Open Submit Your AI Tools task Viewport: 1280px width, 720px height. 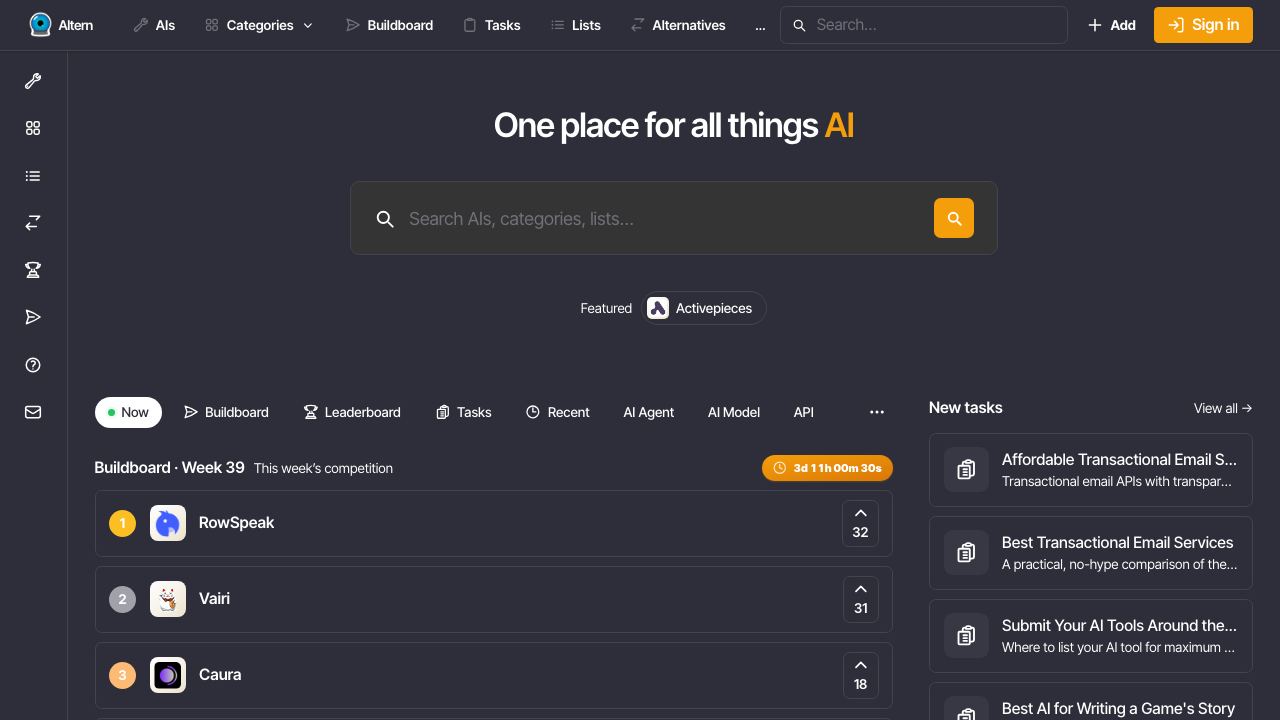click(x=1091, y=636)
